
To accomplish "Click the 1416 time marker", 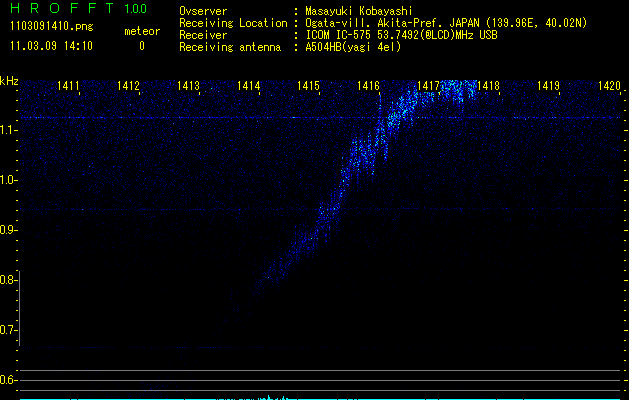I will tap(369, 87).
